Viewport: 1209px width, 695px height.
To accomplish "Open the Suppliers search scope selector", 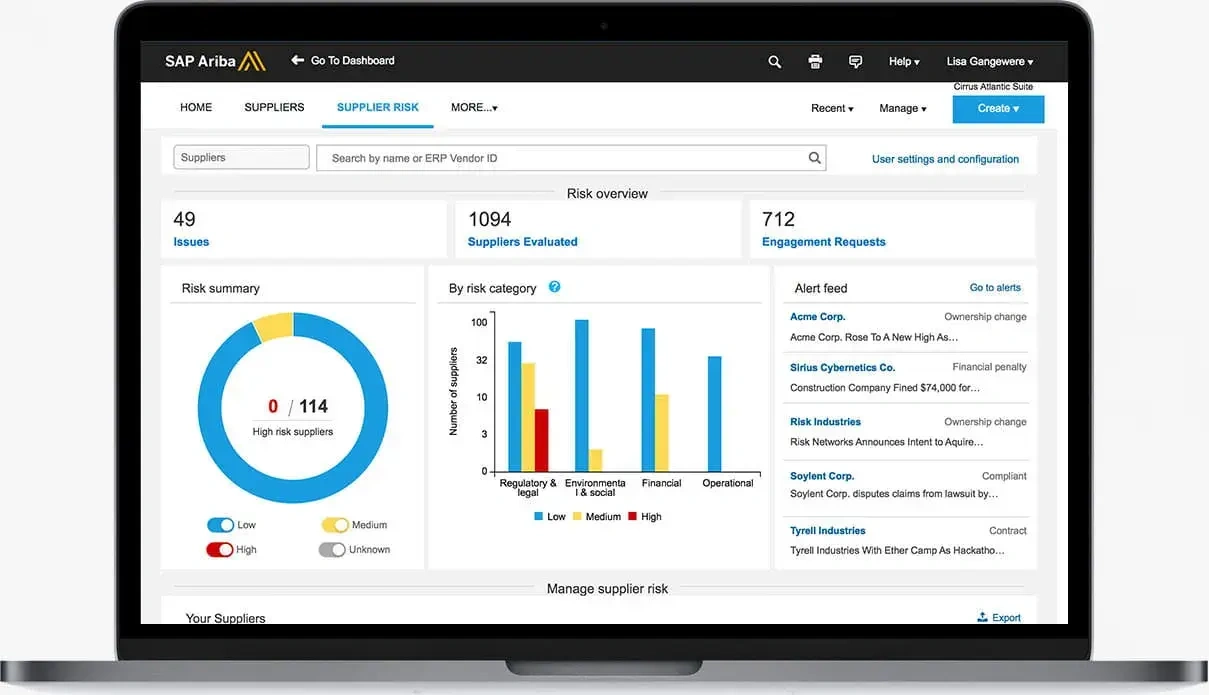I will pos(241,157).
